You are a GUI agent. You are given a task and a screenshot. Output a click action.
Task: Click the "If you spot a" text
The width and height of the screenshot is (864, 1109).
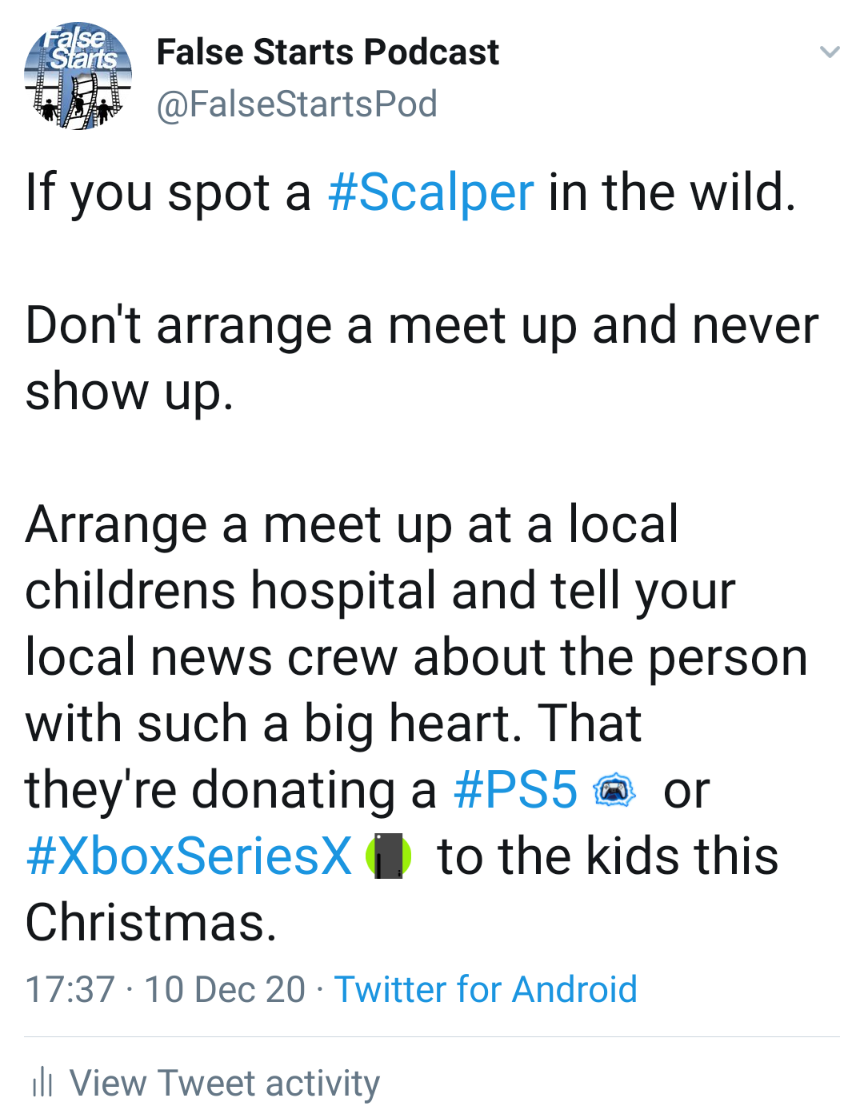click(x=168, y=192)
